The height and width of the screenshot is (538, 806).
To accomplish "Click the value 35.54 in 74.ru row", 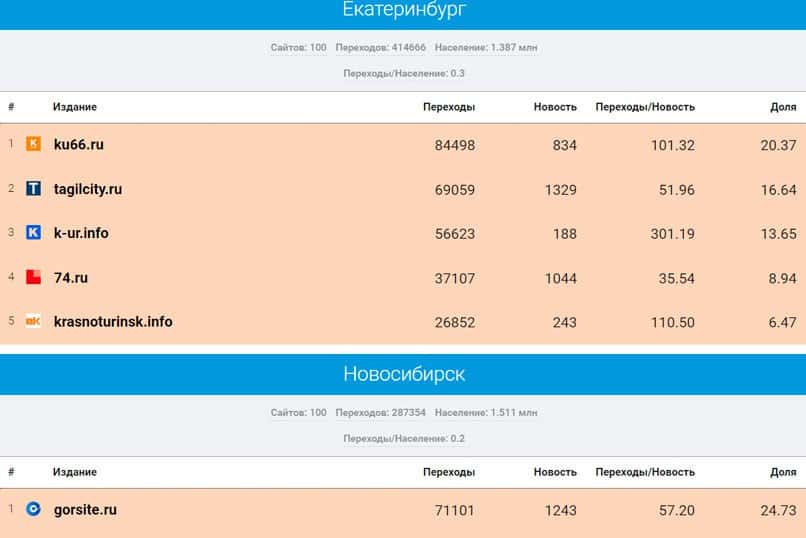I will pos(677,279).
